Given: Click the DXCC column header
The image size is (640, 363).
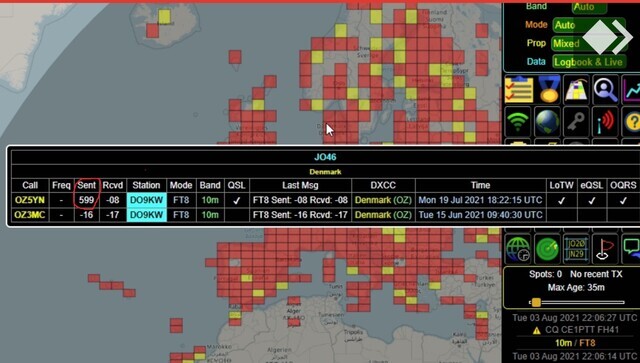Looking at the screenshot, I should pos(383,185).
